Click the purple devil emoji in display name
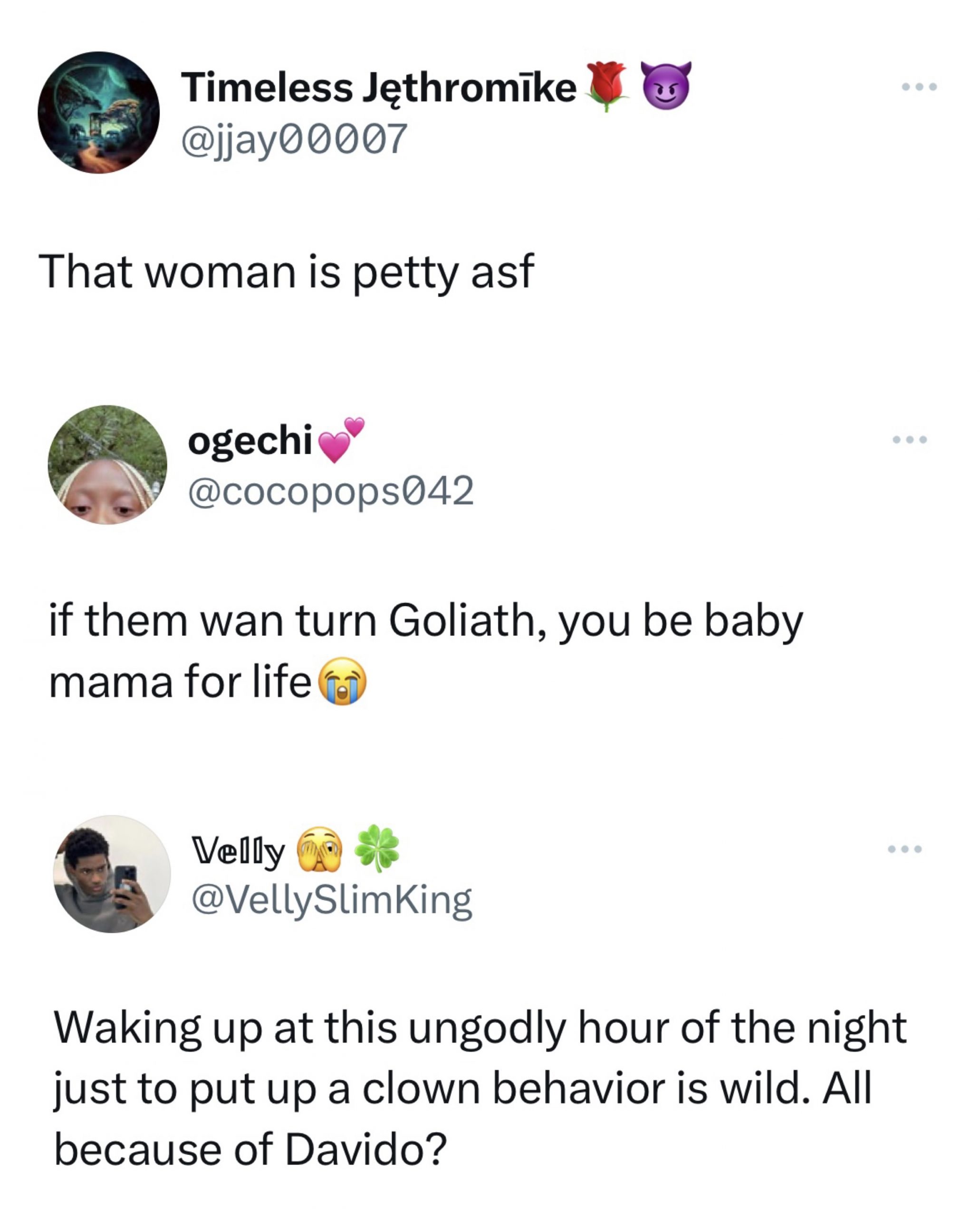980x1217 pixels. (666, 86)
